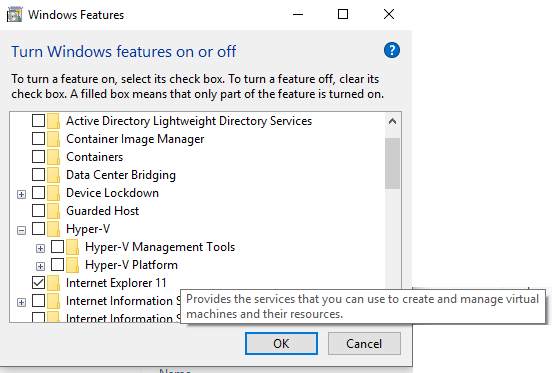Expand the Device Lockdown node

coord(21,195)
